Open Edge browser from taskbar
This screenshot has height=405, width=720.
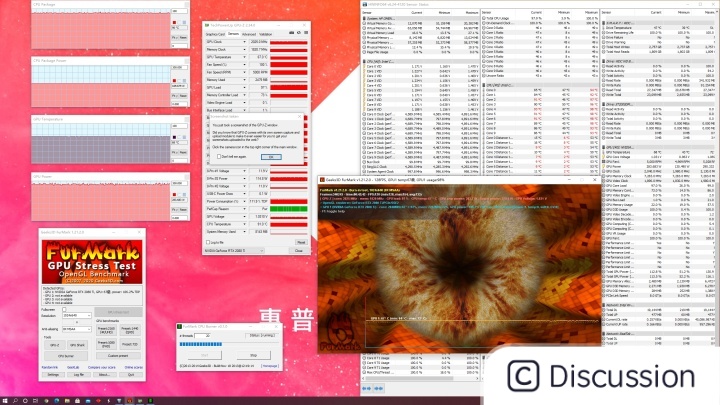point(56,401)
